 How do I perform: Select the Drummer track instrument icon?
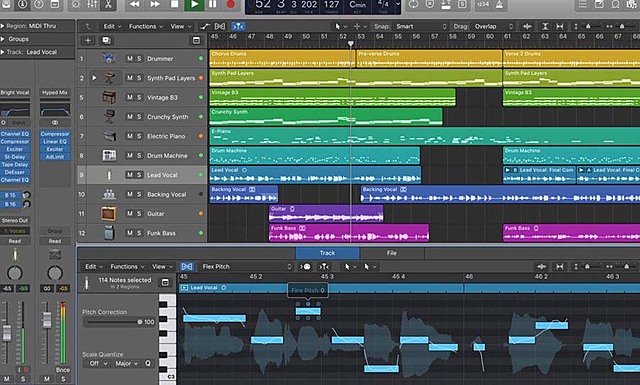pos(109,58)
